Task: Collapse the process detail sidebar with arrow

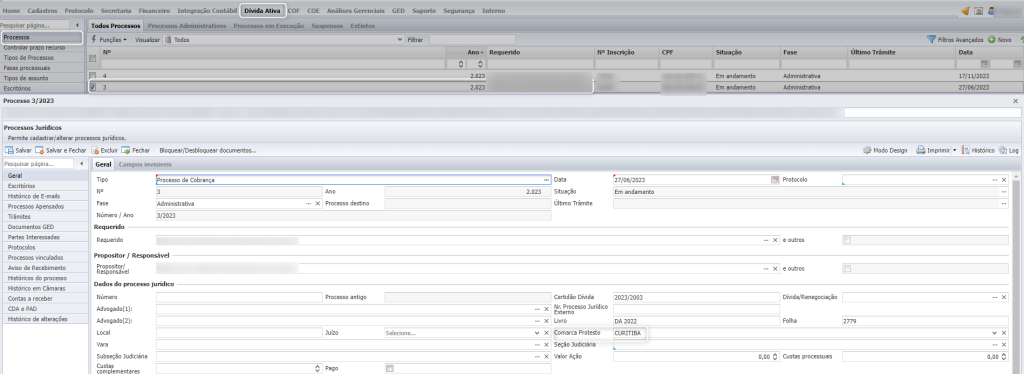Action: (82, 164)
